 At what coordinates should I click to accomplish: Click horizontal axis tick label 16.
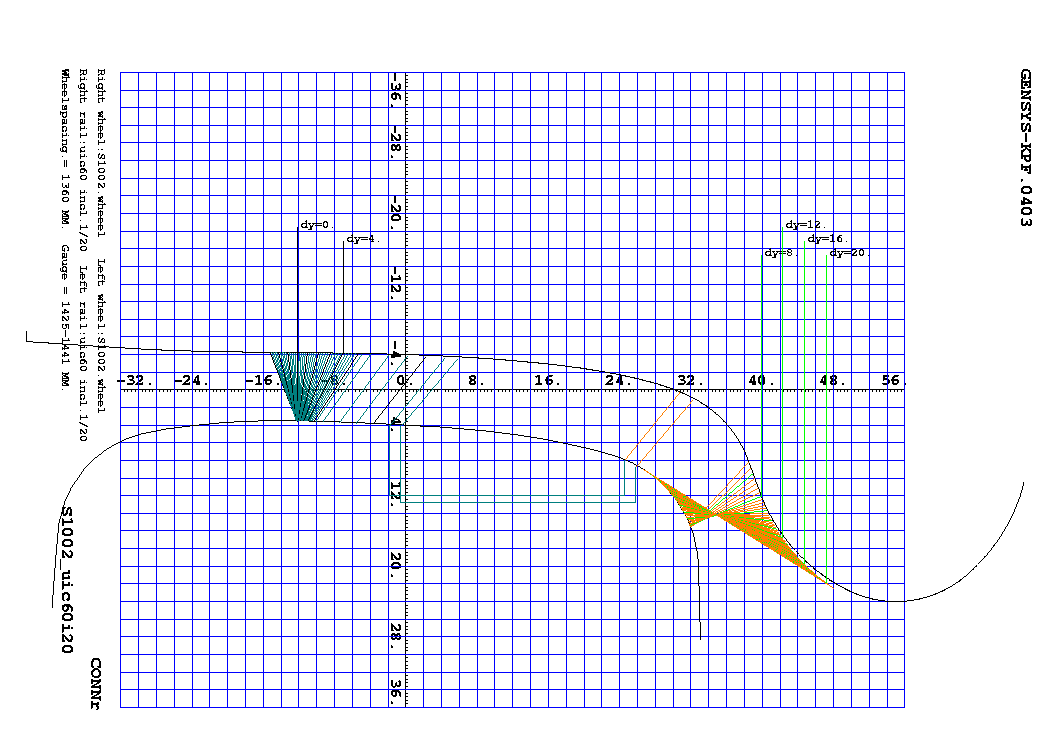[547, 380]
